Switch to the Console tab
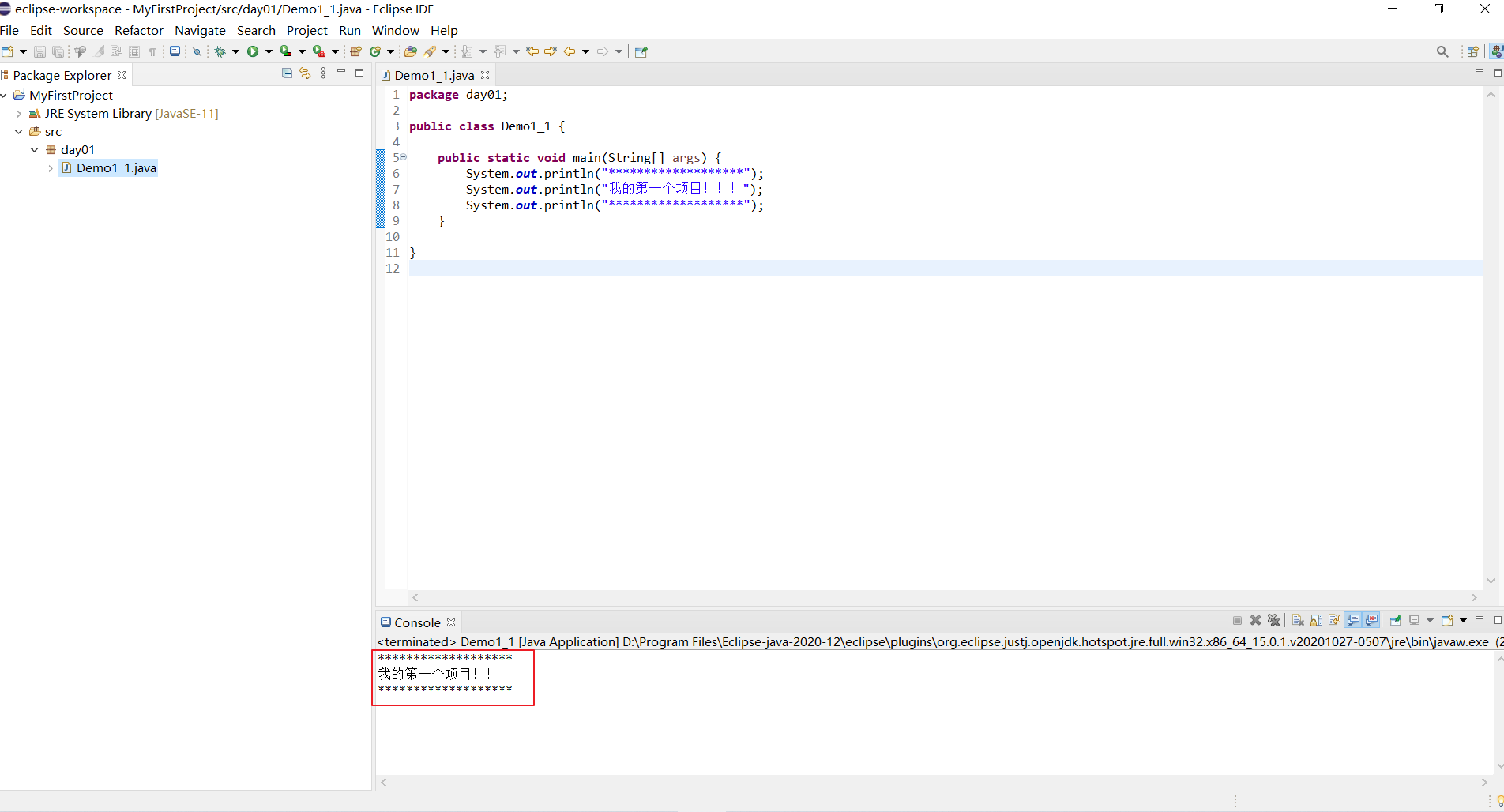Image resolution: width=1504 pixels, height=812 pixels. [x=417, y=622]
